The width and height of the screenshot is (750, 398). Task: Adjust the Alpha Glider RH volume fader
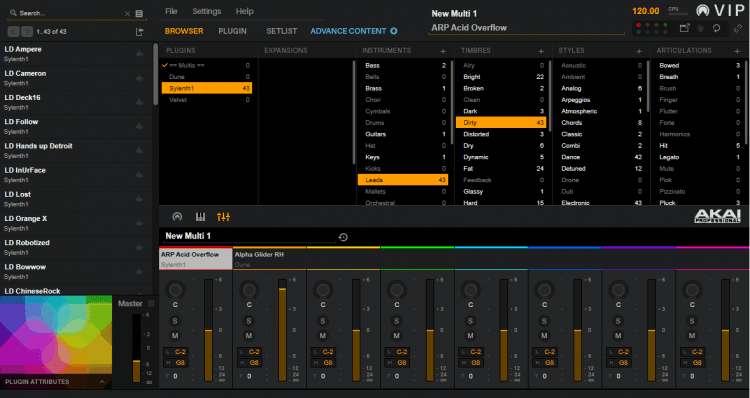pyautogui.click(x=282, y=331)
